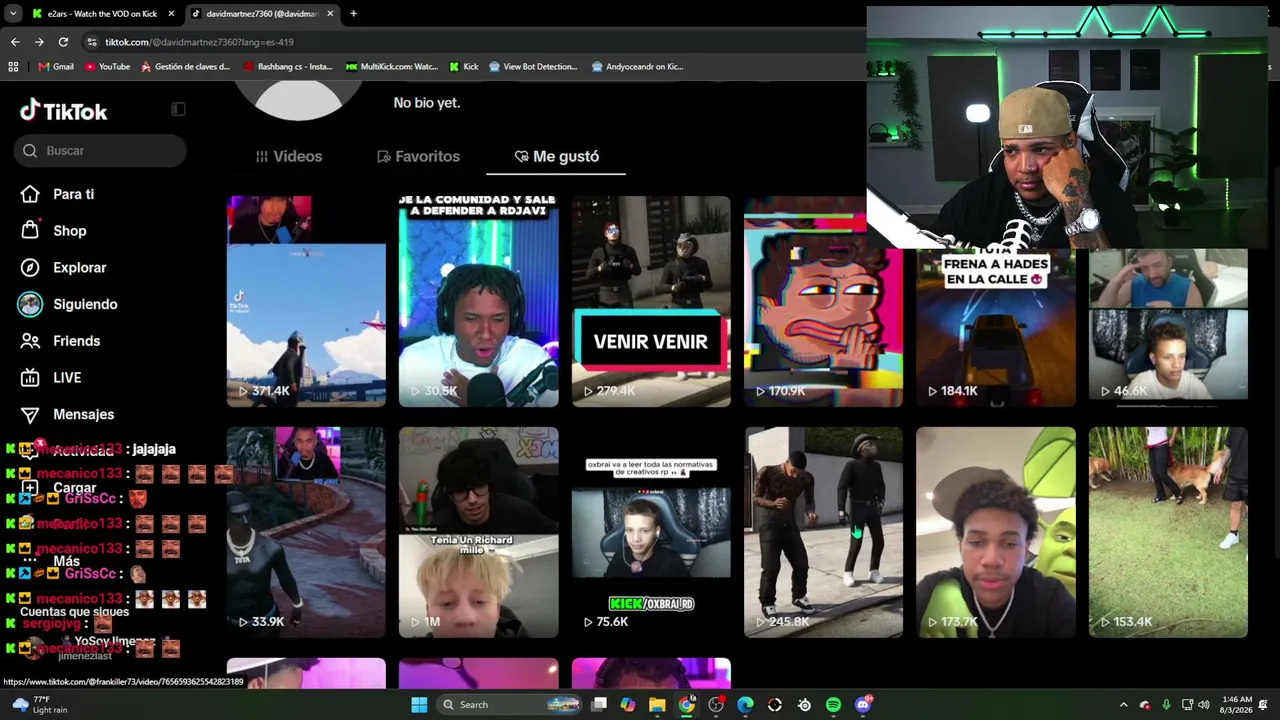The image size is (1280, 720).
Task: Open Discord from the taskbar
Action: pyautogui.click(x=863, y=705)
